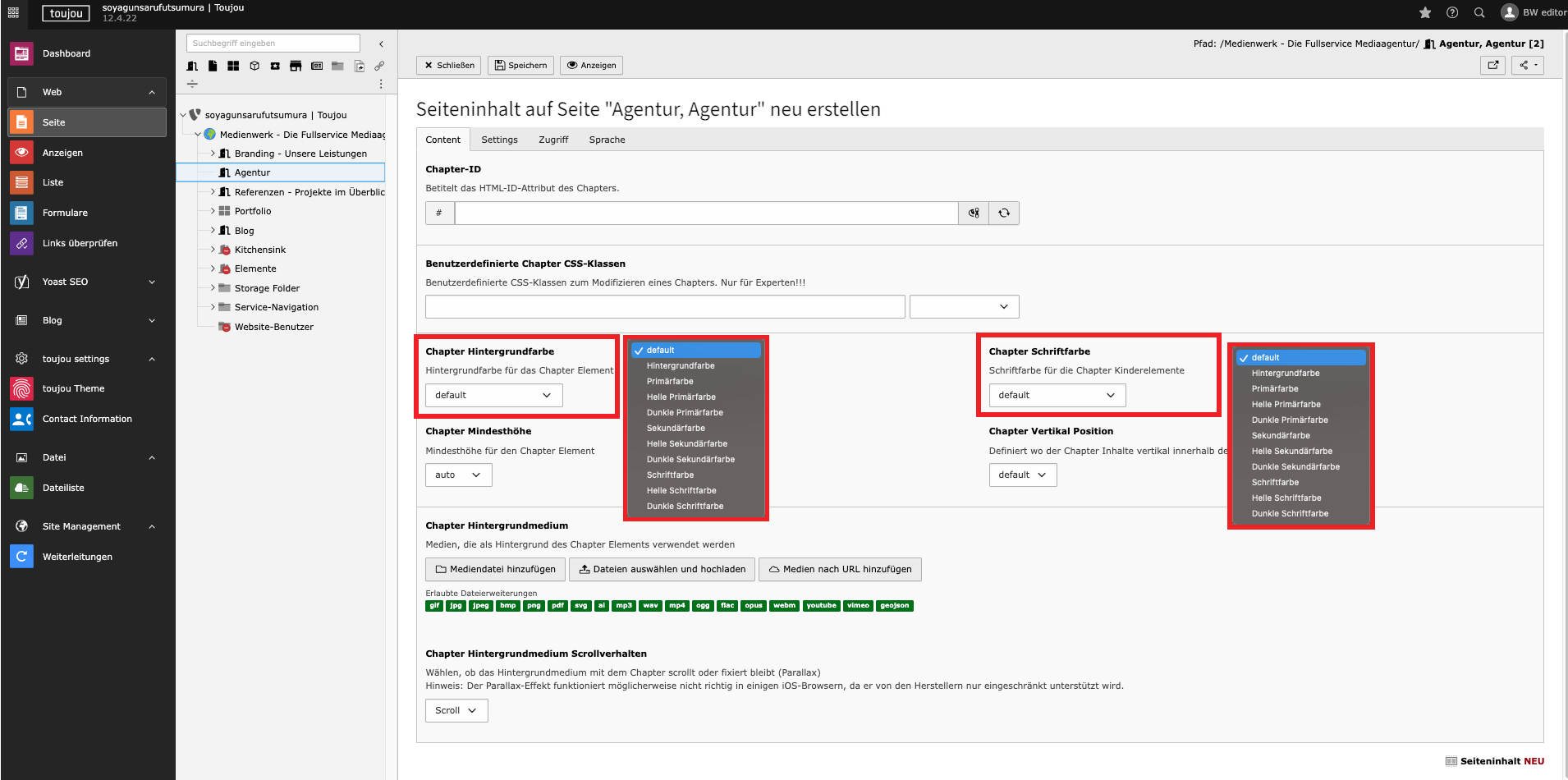Click the Speichern button

[520, 65]
